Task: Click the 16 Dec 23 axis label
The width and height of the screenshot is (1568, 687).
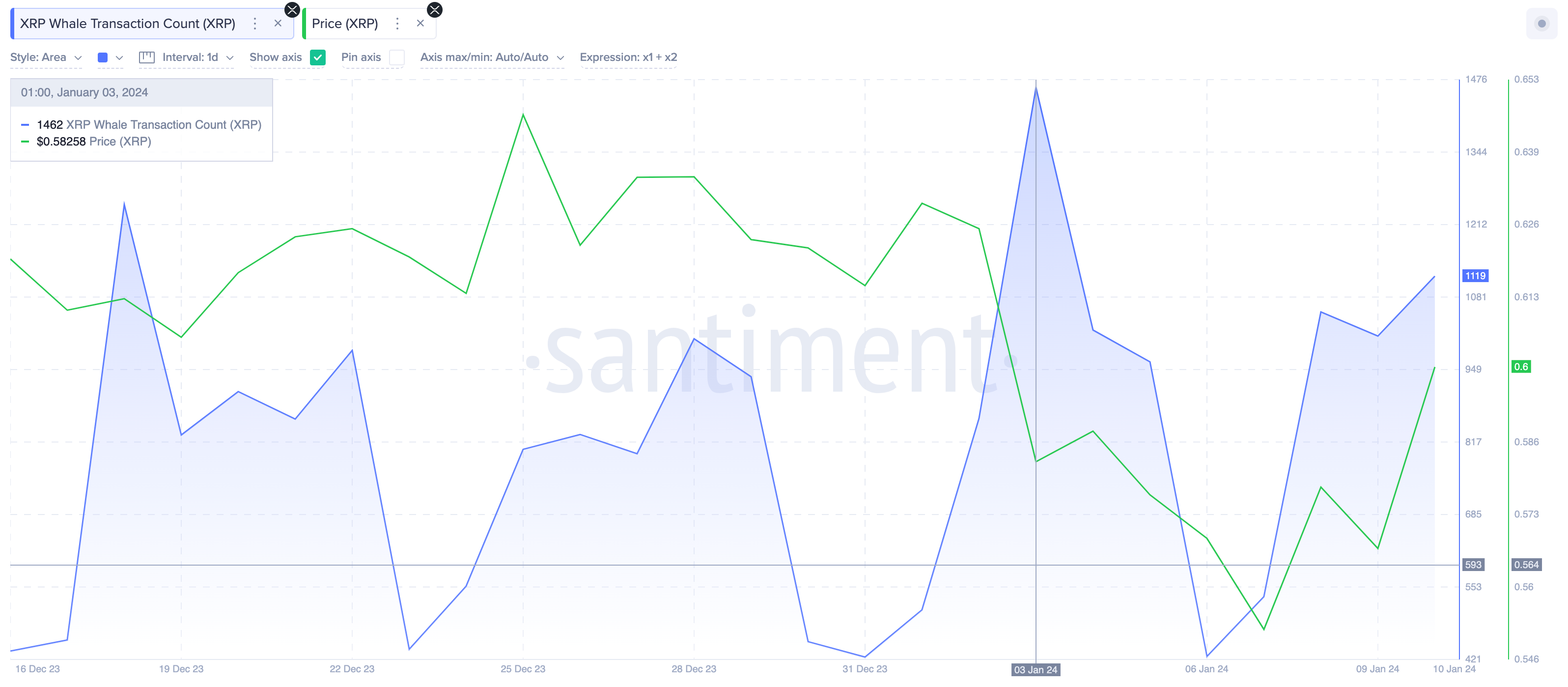Action: pyautogui.click(x=38, y=669)
